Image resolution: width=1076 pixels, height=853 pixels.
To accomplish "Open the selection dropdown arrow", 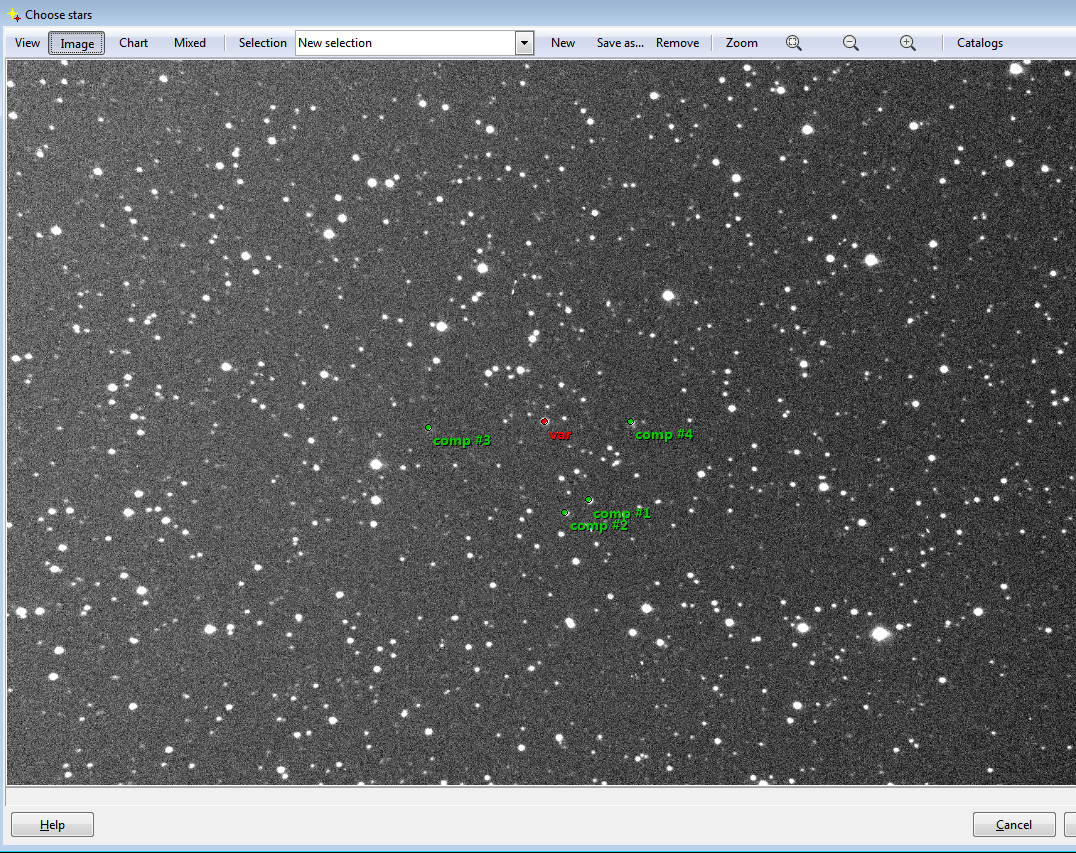I will (x=525, y=43).
